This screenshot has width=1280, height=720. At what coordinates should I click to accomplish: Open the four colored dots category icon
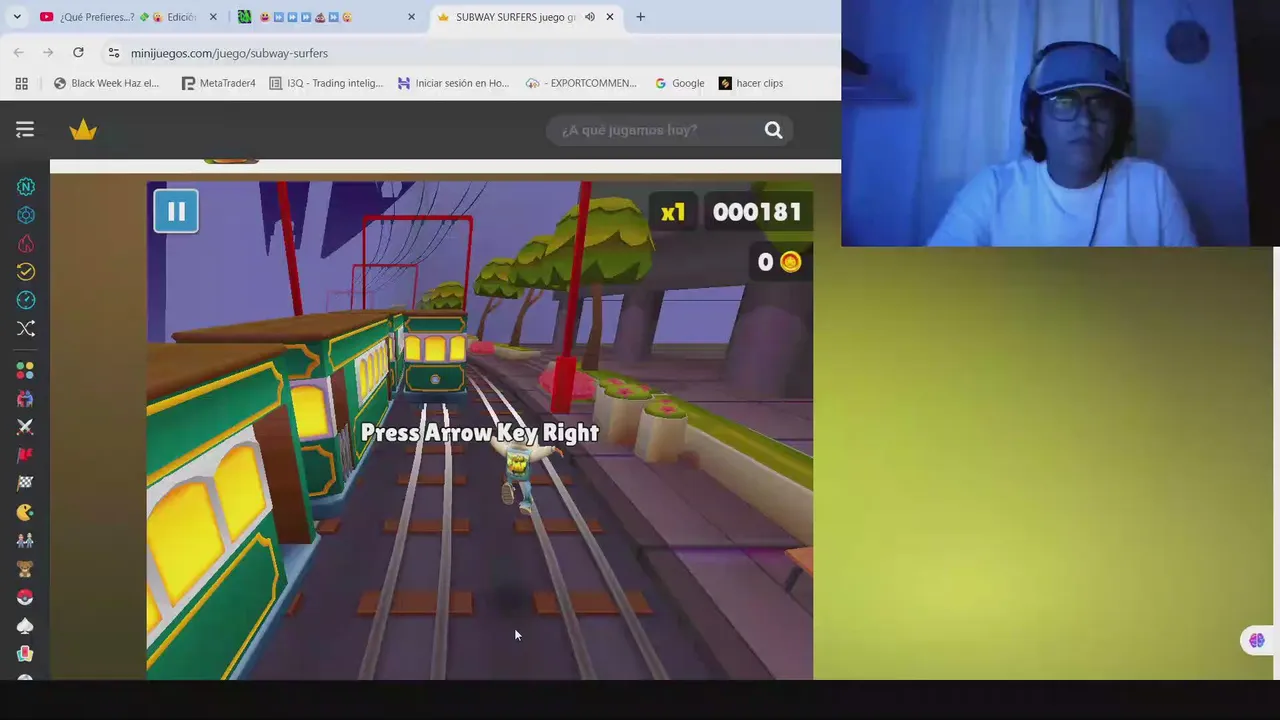(x=25, y=370)
